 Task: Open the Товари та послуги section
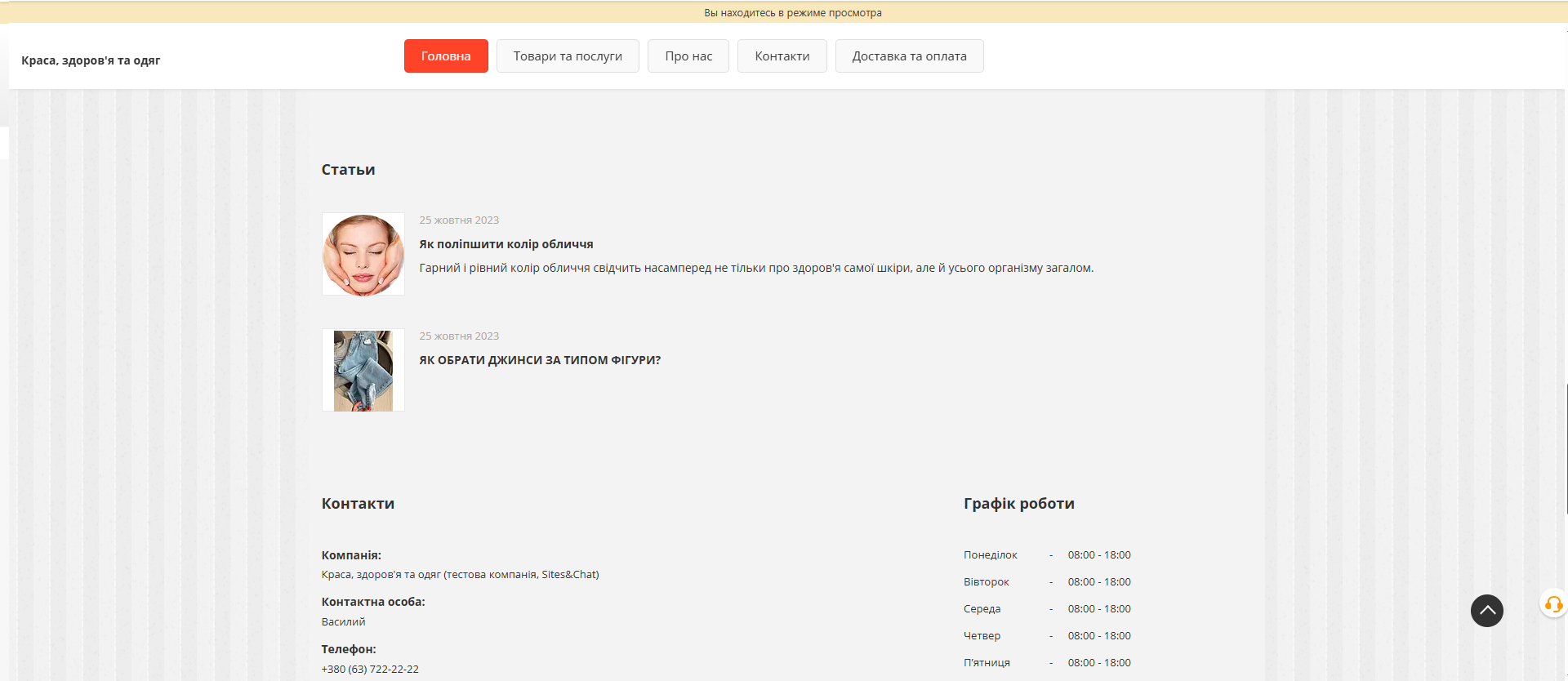pos(568,56)
